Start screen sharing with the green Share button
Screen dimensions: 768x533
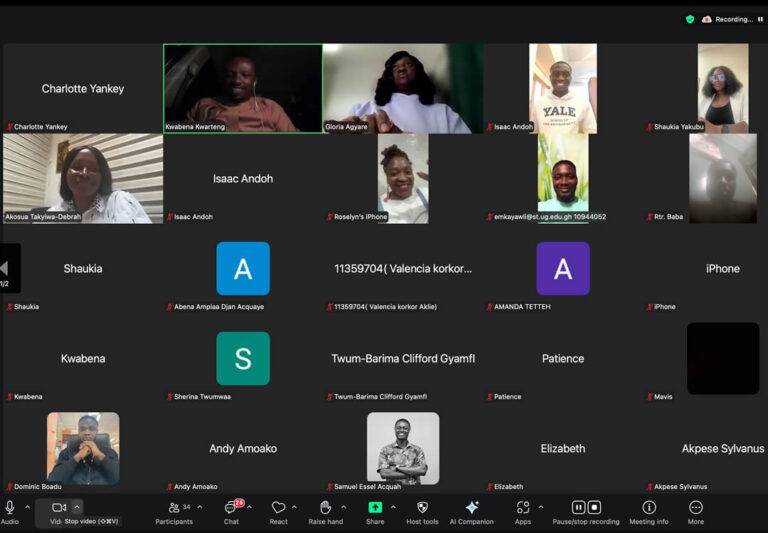tap(375, 508)
